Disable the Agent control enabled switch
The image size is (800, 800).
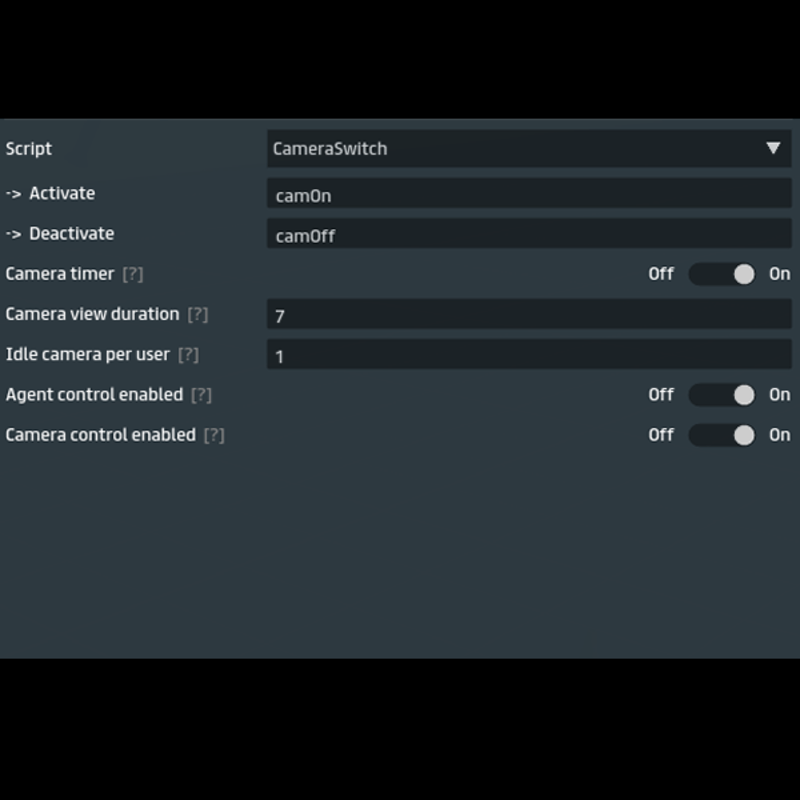722,395
